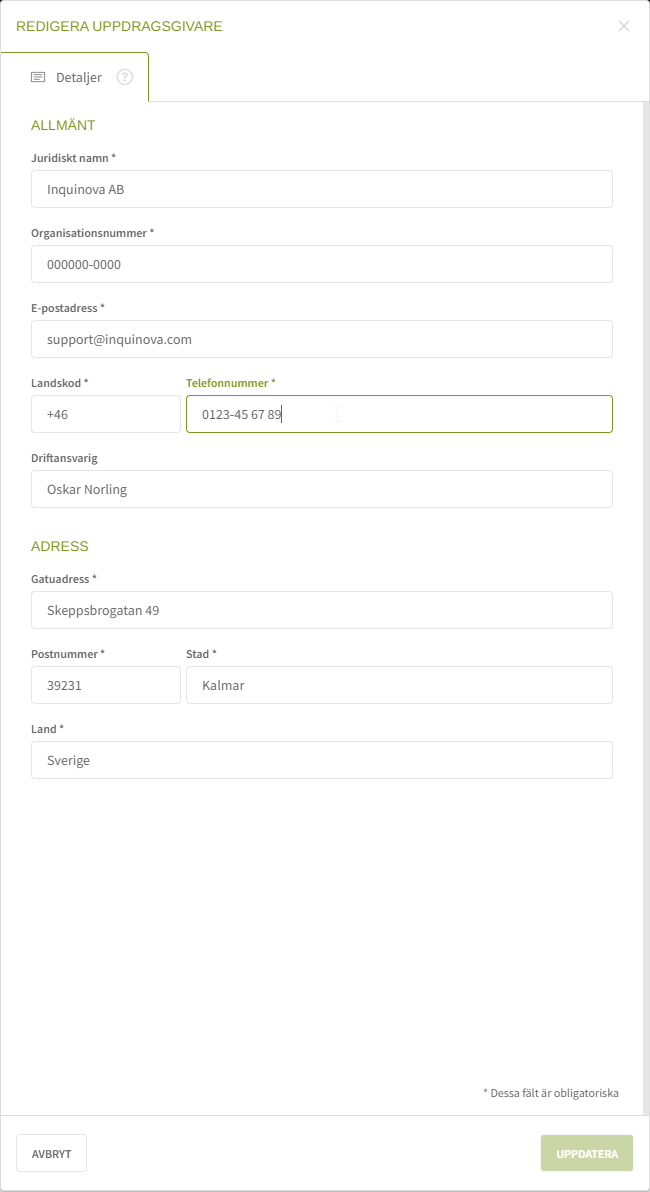Click the help question mark icon
The width and height of the screenshot is (650, 1192).
tap(125, 77)
